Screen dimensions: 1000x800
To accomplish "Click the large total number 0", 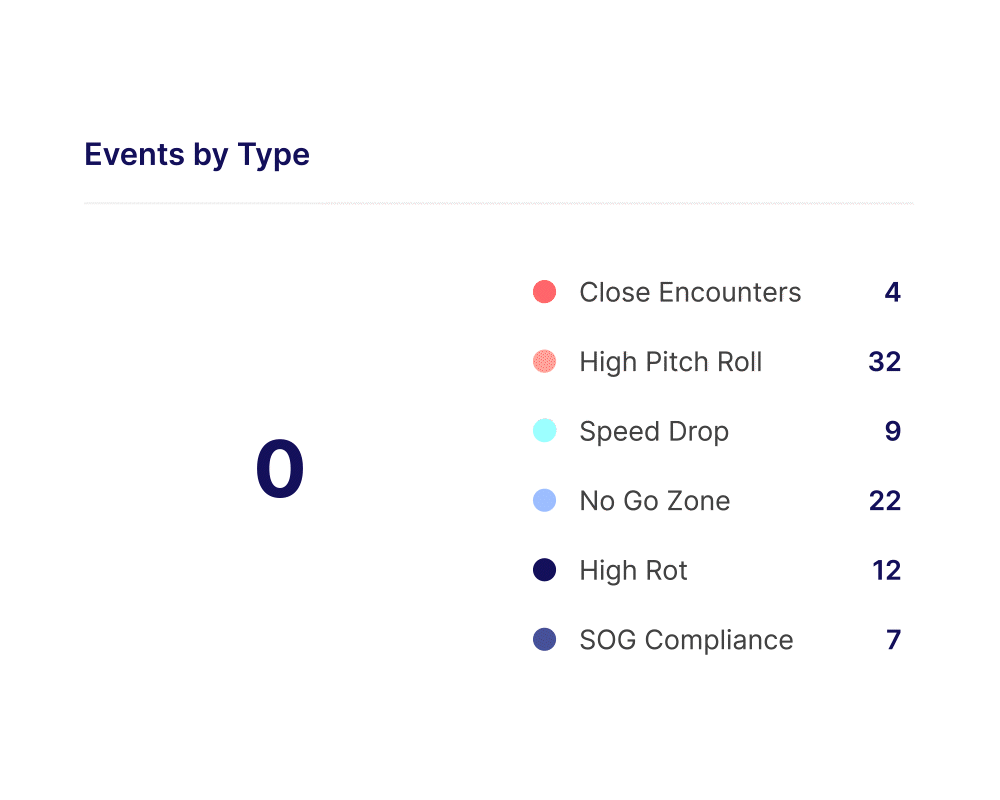I will pos(279,469).
